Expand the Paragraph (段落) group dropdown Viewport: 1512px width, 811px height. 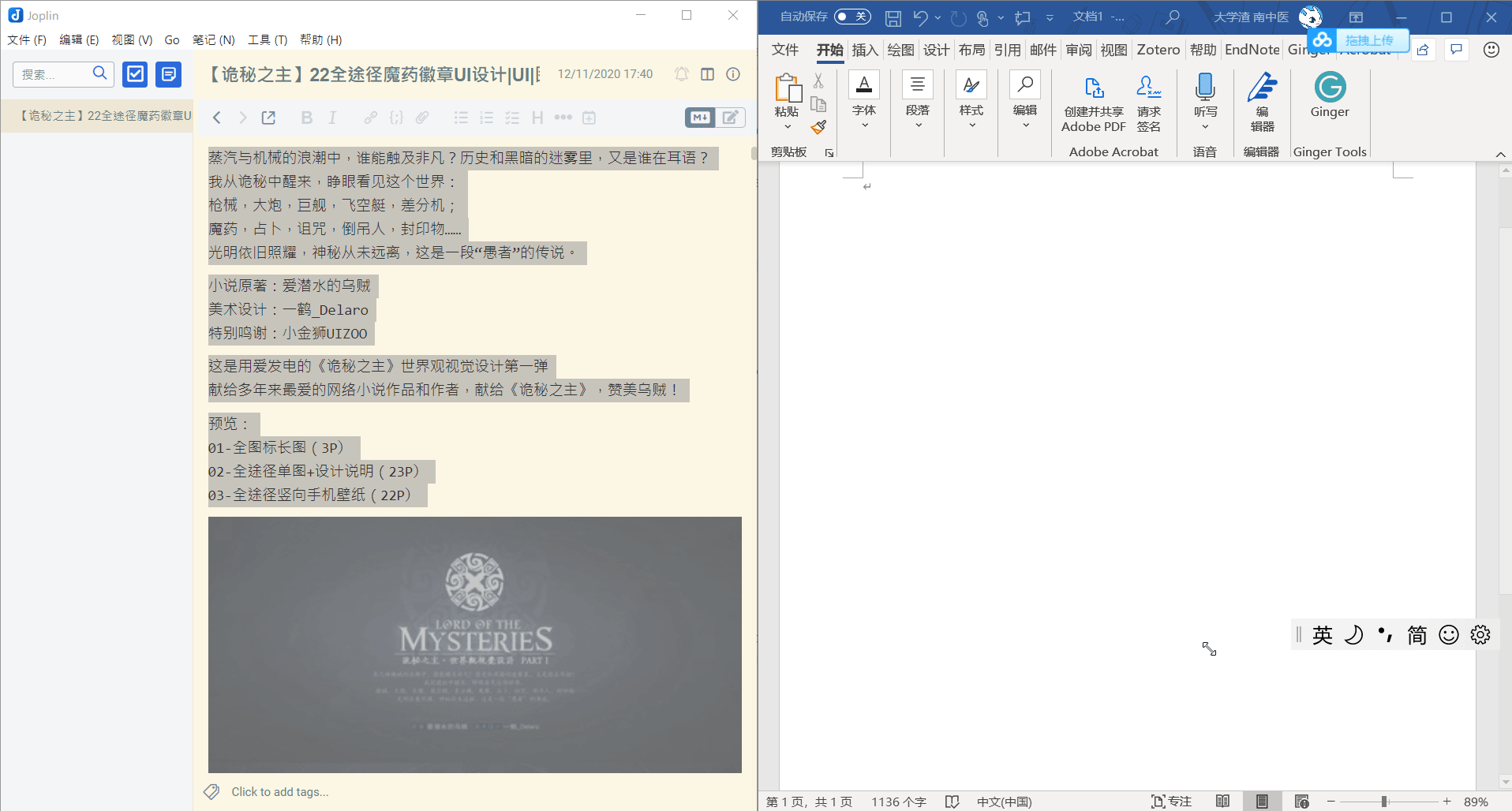click(x=918, y=125)
